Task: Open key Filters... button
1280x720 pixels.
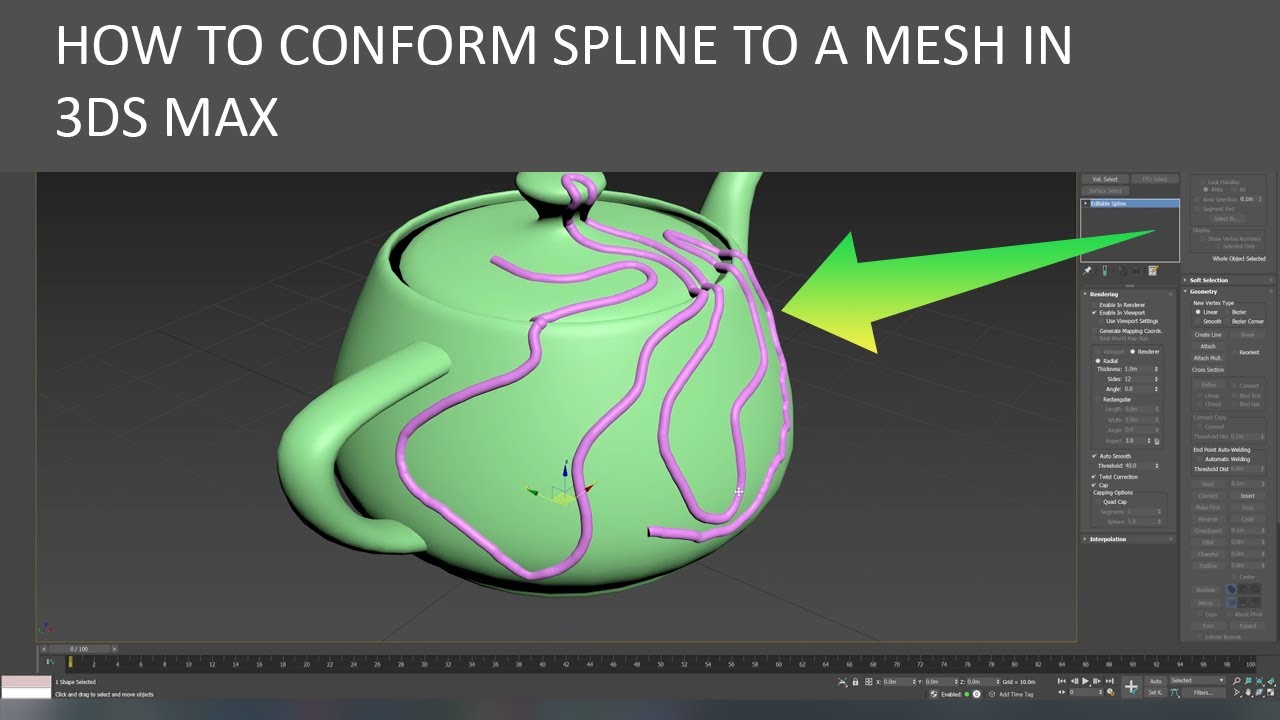Action: [x=1203, y=692]
